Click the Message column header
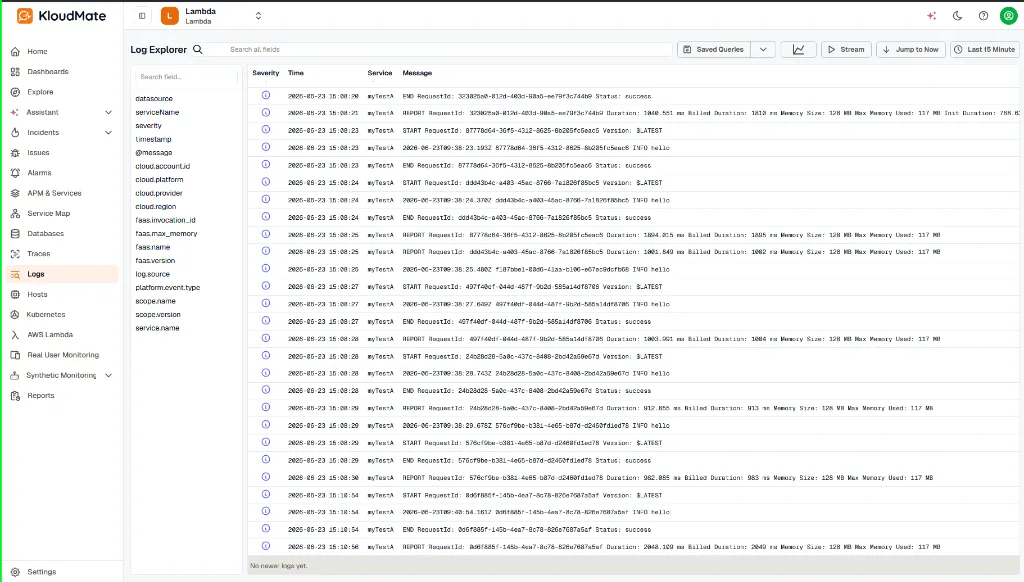This screenshot has height=582, width=1024. 417,73
